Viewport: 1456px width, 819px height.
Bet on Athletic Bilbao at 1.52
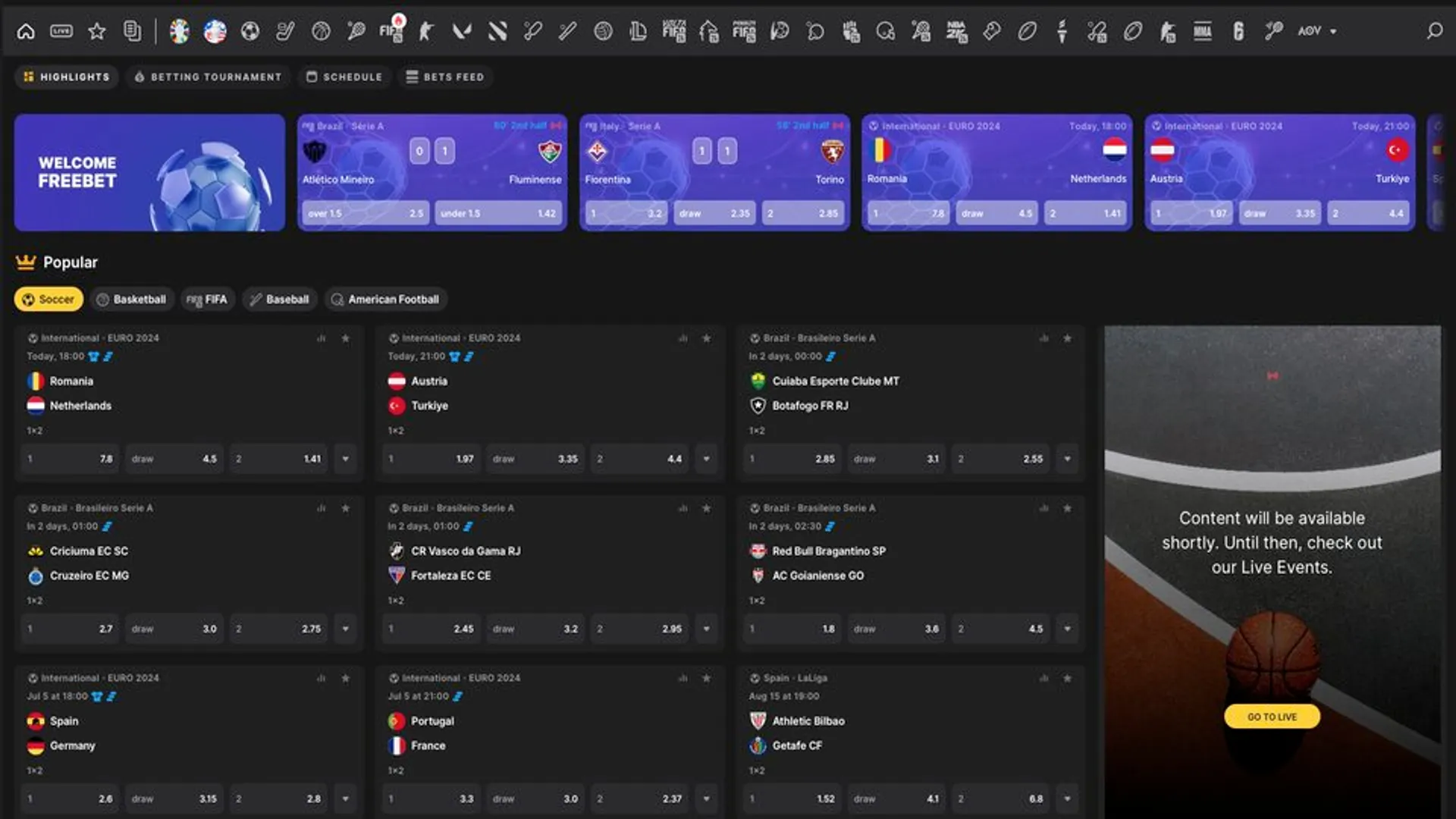pyautogui.click(x=792, y=799)
